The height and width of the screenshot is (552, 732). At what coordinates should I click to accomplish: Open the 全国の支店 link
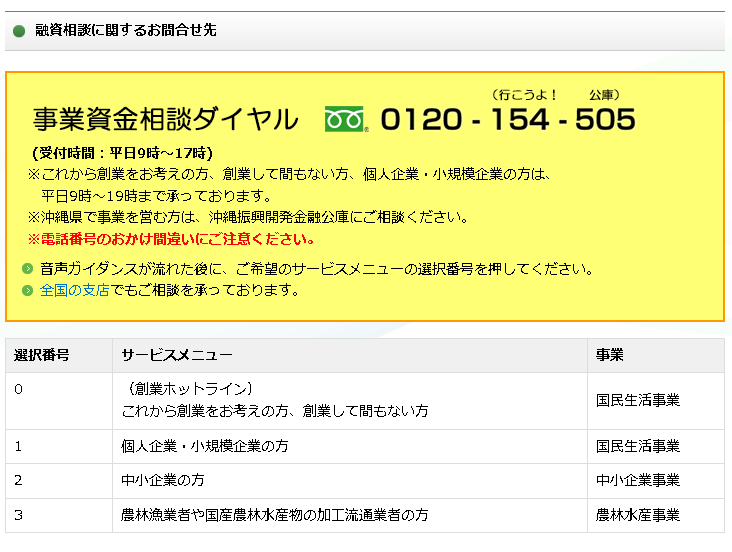75,291
